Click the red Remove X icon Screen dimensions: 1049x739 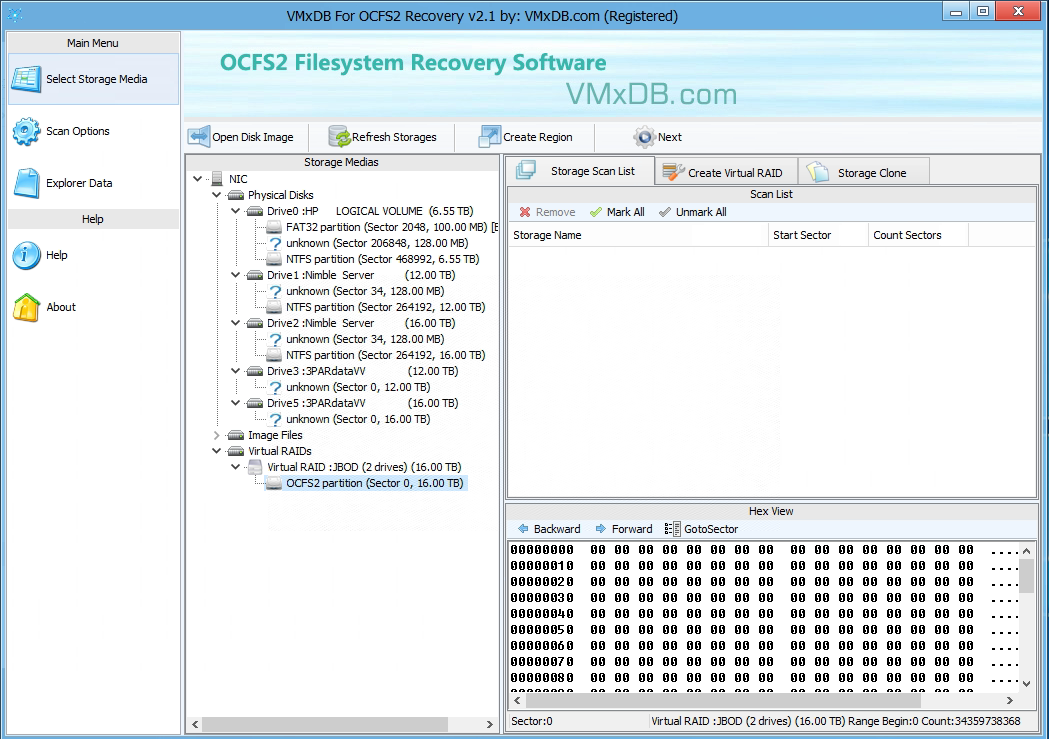point(525,212)
